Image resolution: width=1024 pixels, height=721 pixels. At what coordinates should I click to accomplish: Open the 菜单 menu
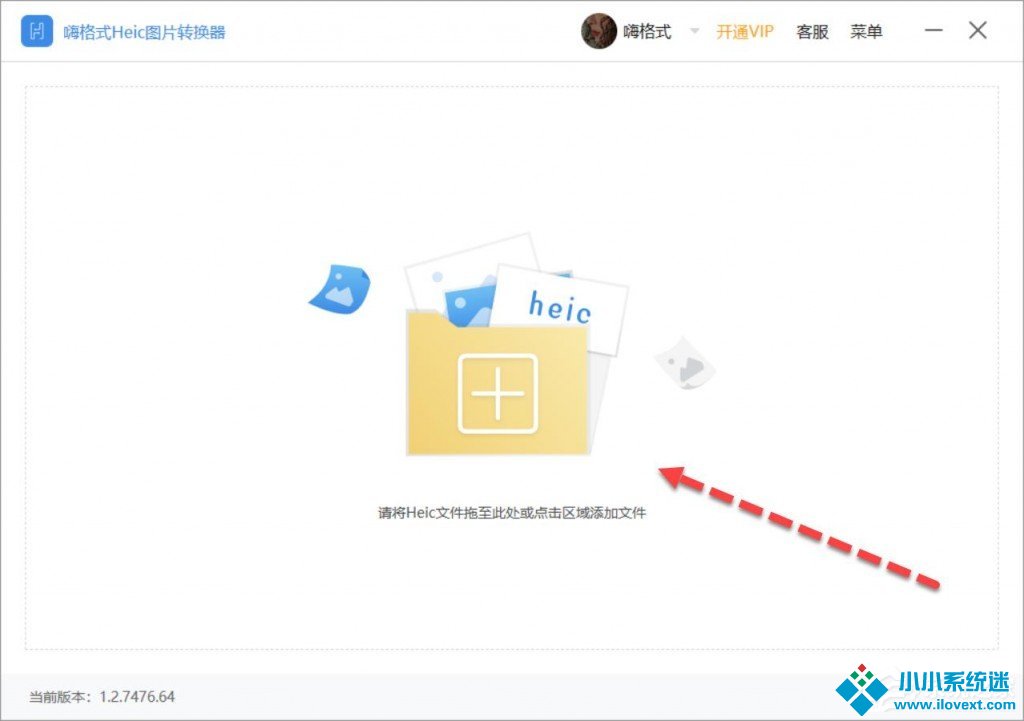(x=866, y=32)
